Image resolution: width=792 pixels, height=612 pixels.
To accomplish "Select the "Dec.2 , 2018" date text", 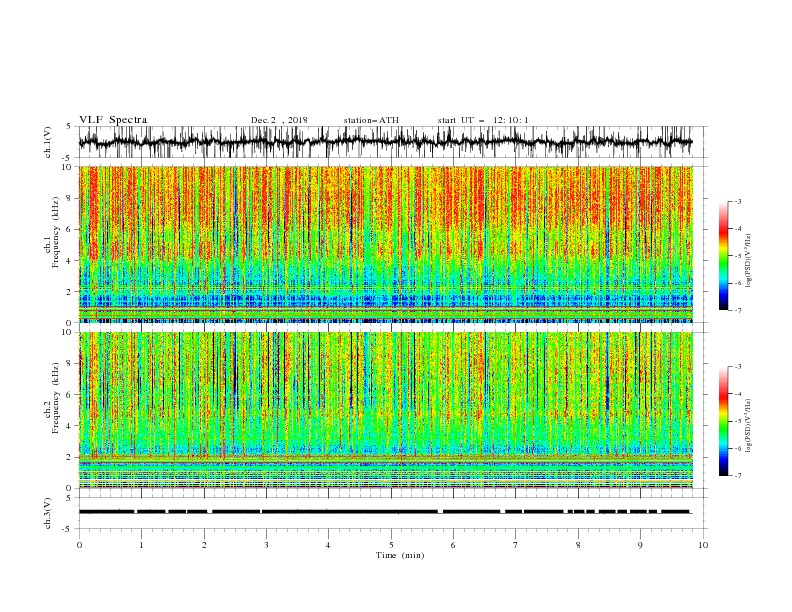I will [279, 120].
